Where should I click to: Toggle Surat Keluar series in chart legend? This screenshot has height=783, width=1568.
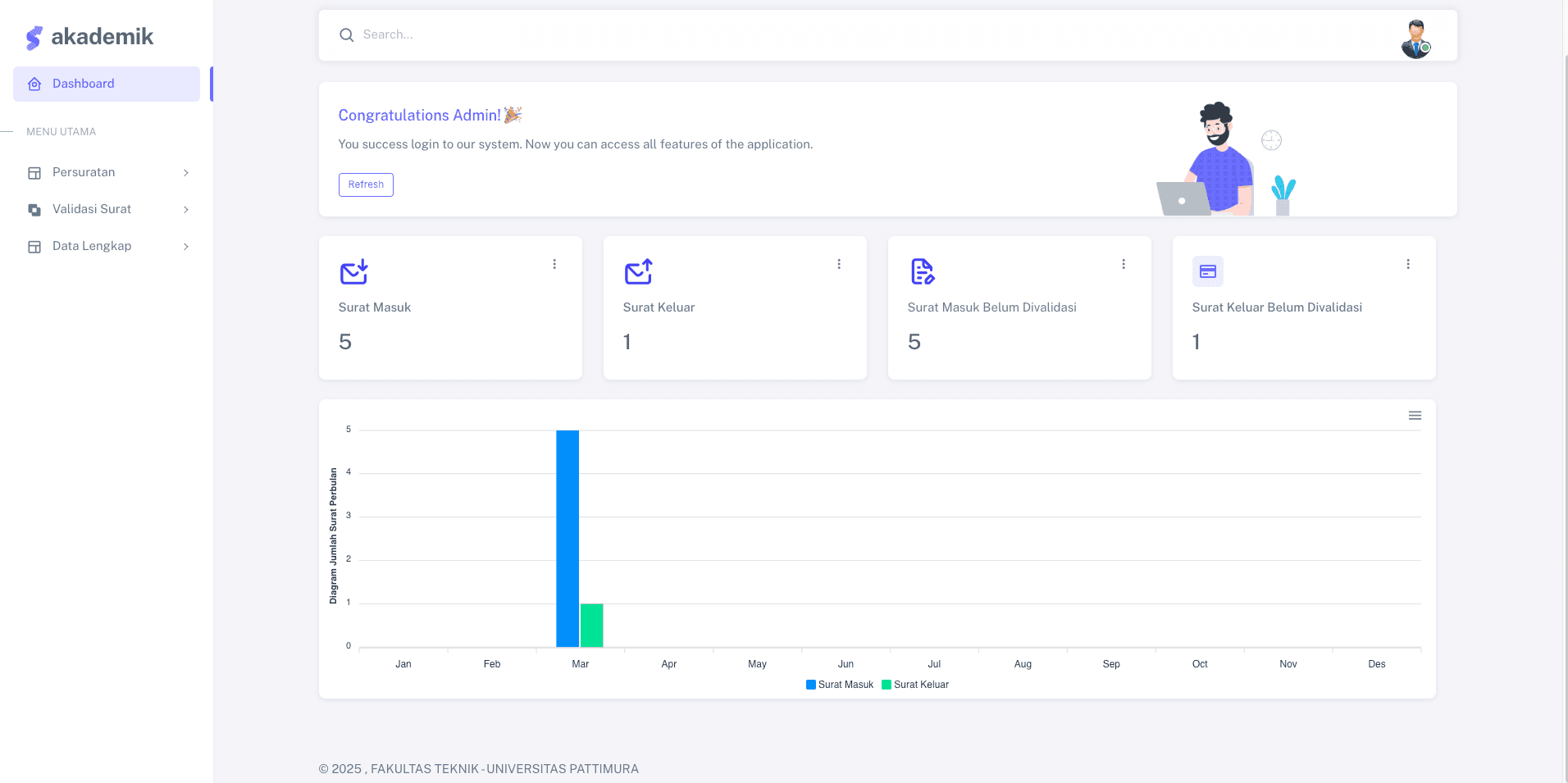click(915, 685)
